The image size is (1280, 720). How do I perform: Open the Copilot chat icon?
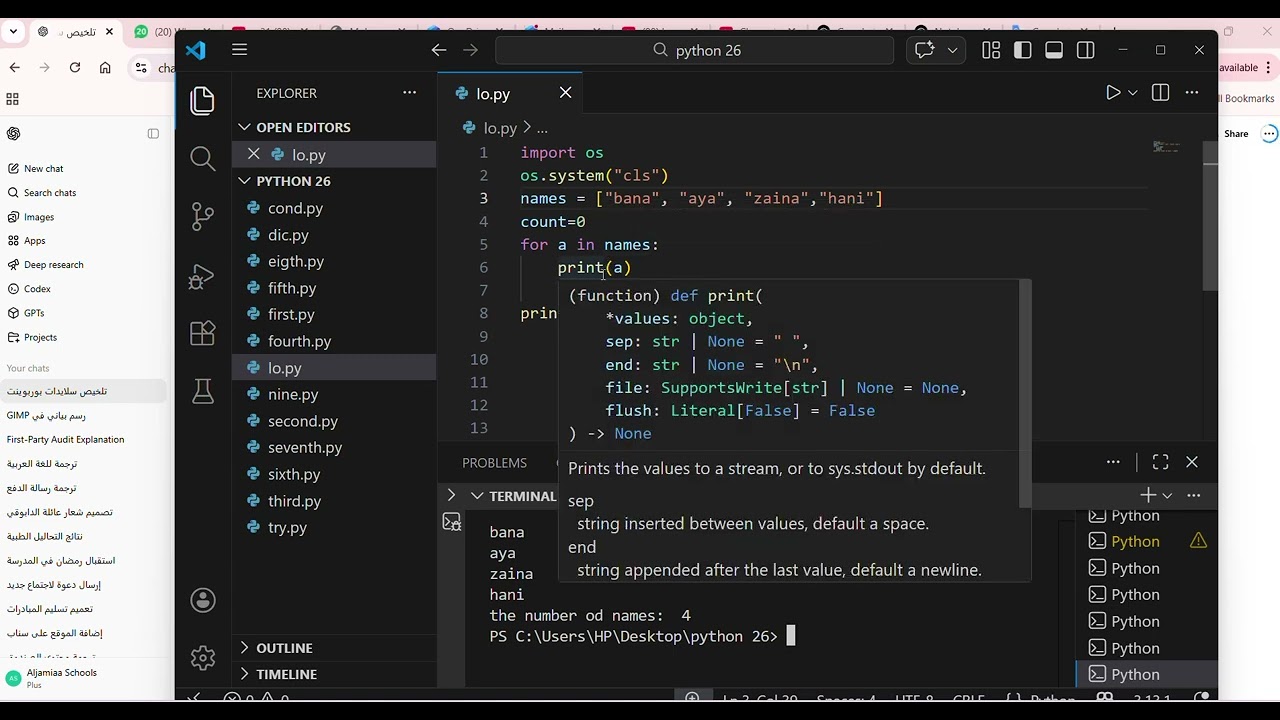925,50
